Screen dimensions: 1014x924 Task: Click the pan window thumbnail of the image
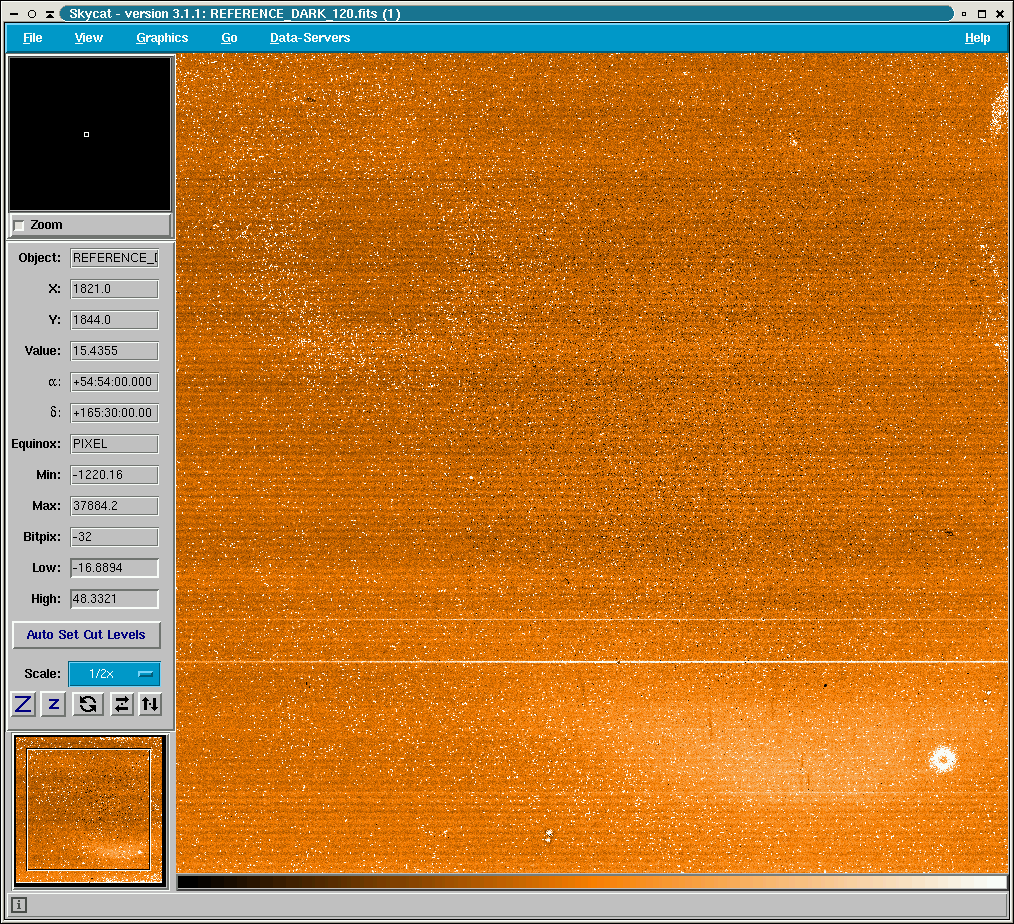coord(89,809)
